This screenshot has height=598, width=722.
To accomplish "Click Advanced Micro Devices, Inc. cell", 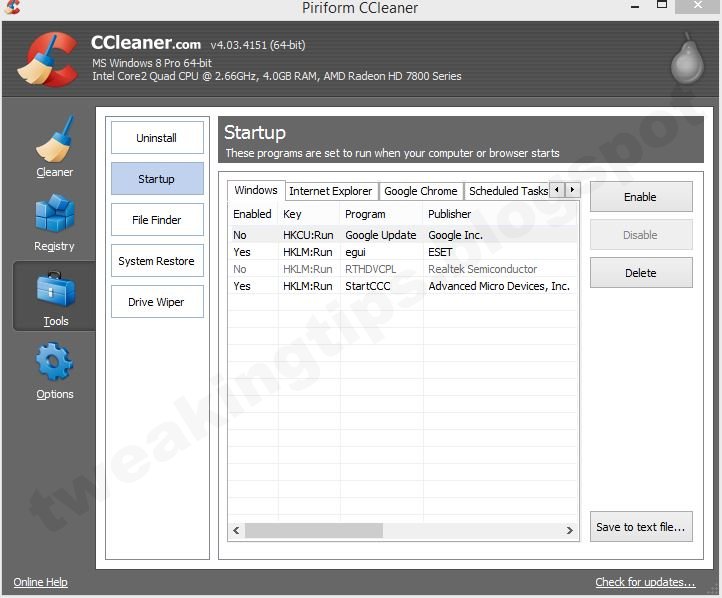I will (x=499, y=286).
